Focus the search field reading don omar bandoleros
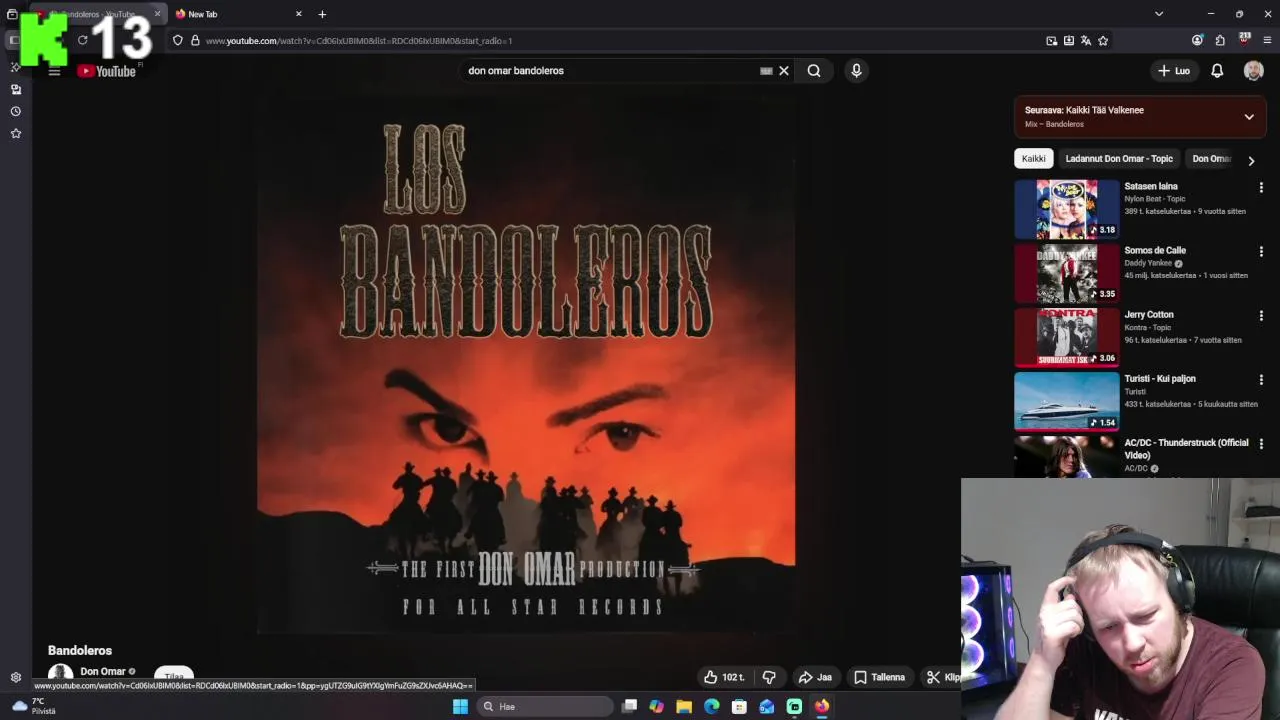This screenshot has width=1280, height=720. (610, 71)
